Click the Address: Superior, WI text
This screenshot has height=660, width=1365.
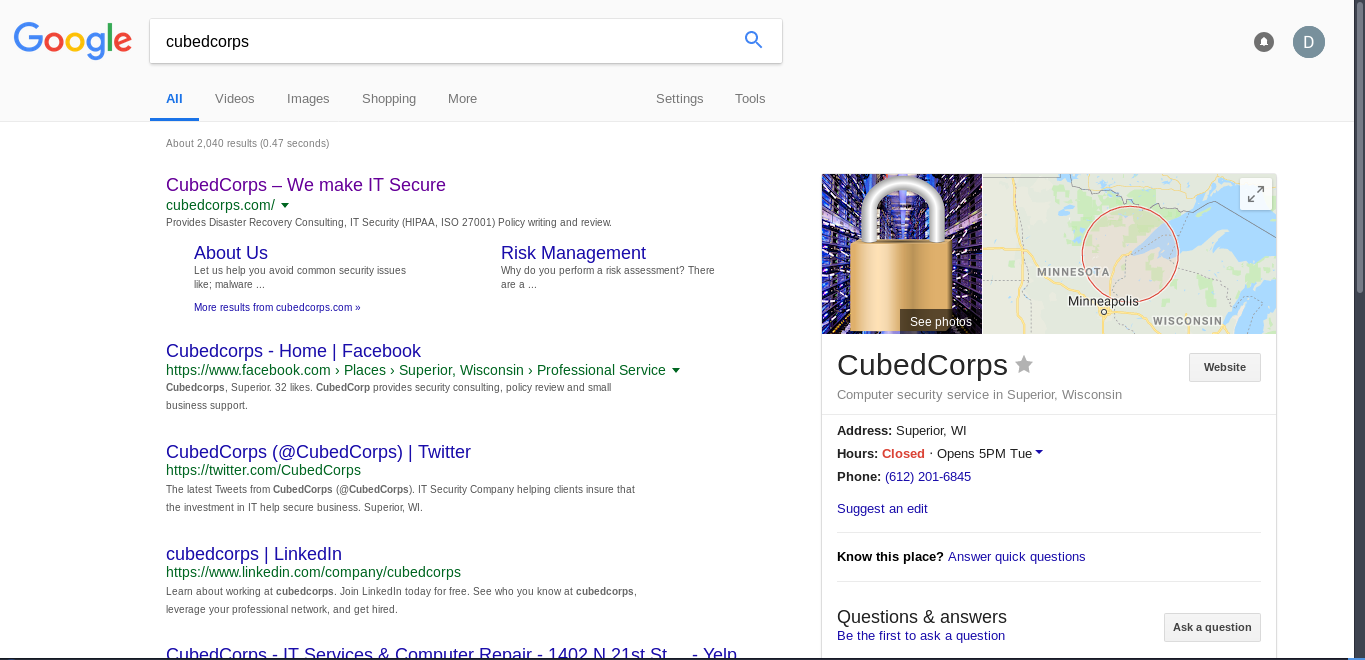pos(901,431)
